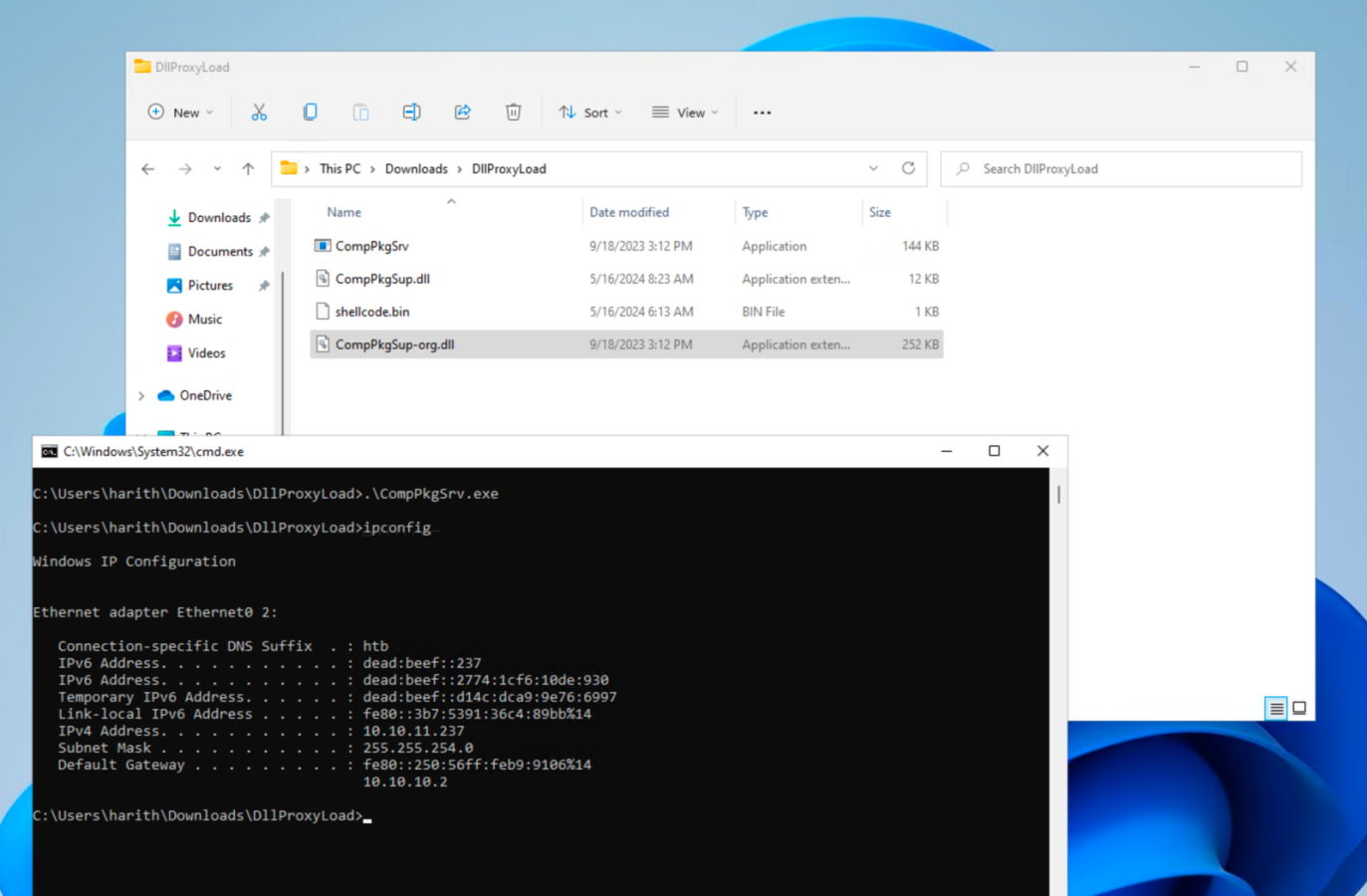Switch to large thumbnails view toggle
The width and height of the screenshot is (1367, 896).
point(1299,708)
